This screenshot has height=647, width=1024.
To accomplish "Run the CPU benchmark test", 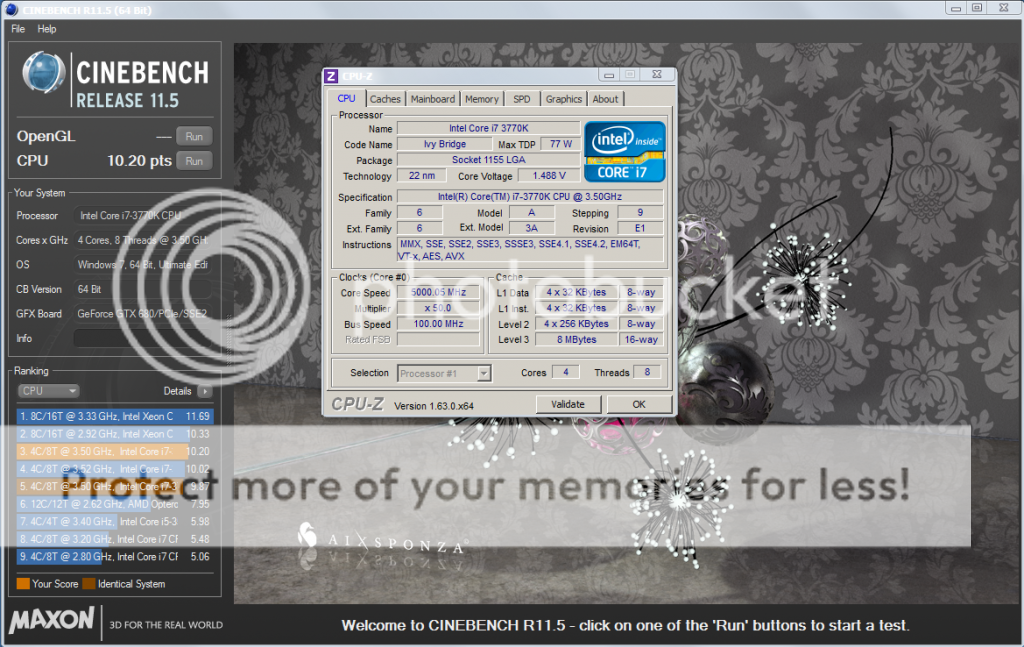I will (x=195, y=161).
